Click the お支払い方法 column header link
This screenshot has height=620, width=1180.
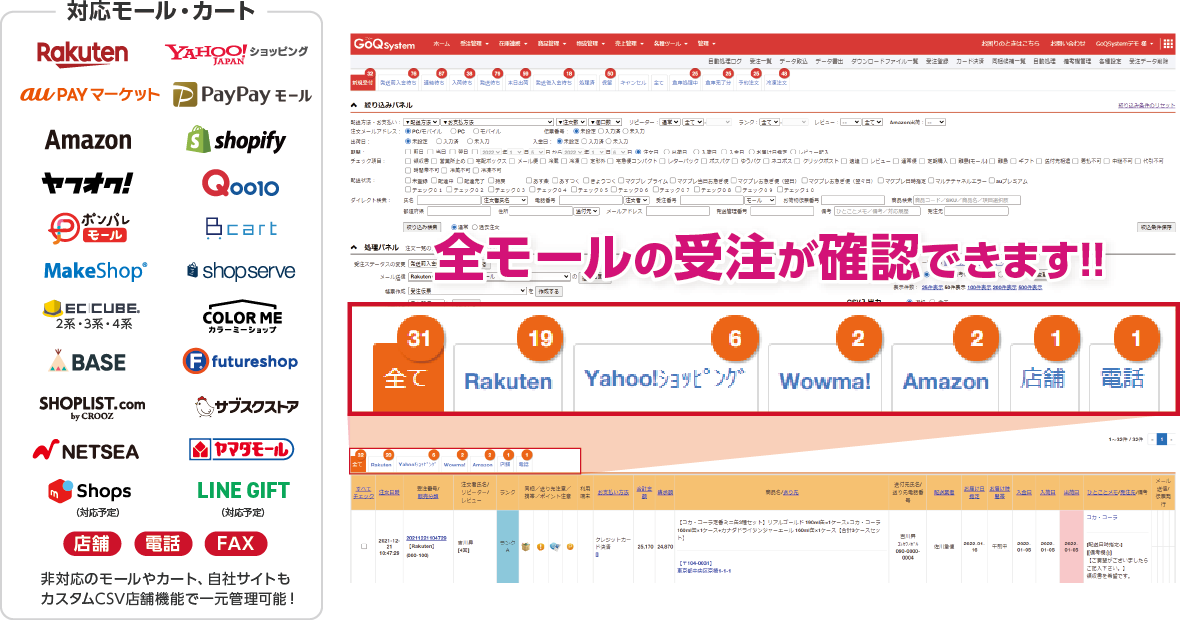coord(613,492)
